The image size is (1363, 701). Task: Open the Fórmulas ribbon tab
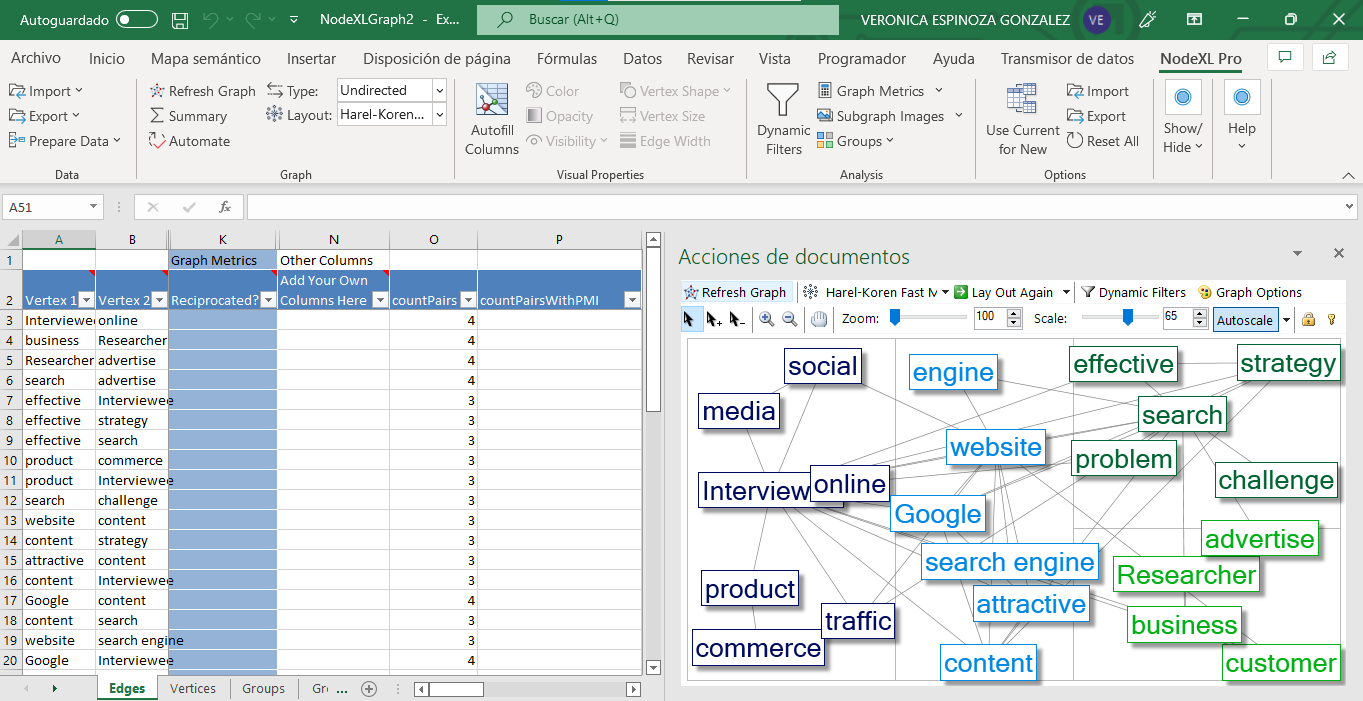[566, 59]
